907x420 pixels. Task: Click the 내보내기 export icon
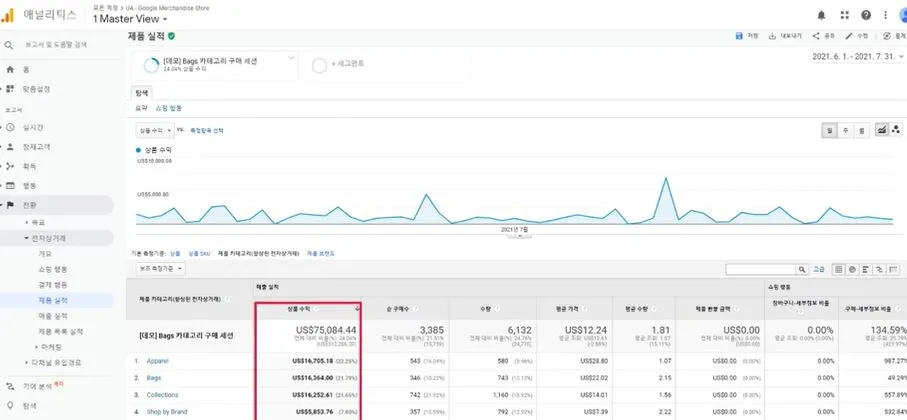[772, 36]
